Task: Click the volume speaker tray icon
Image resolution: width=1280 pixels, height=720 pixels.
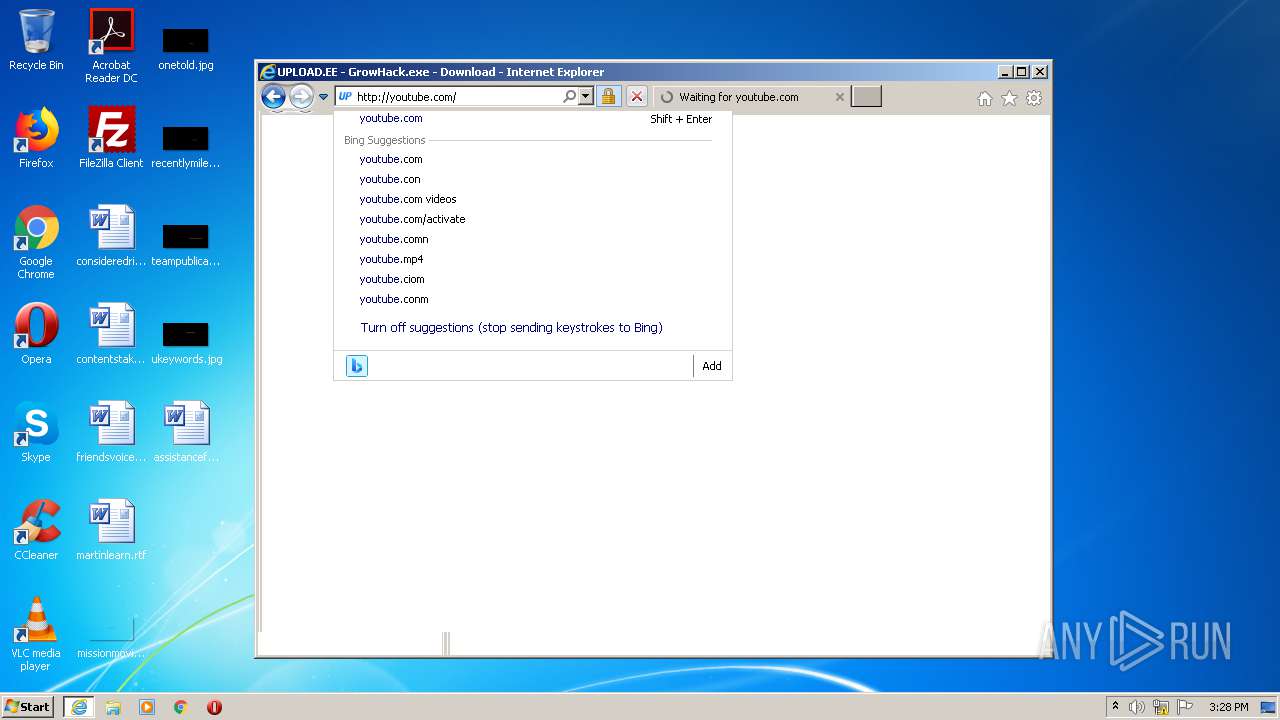Action: pyautogui.click(x=1137, y=707)
